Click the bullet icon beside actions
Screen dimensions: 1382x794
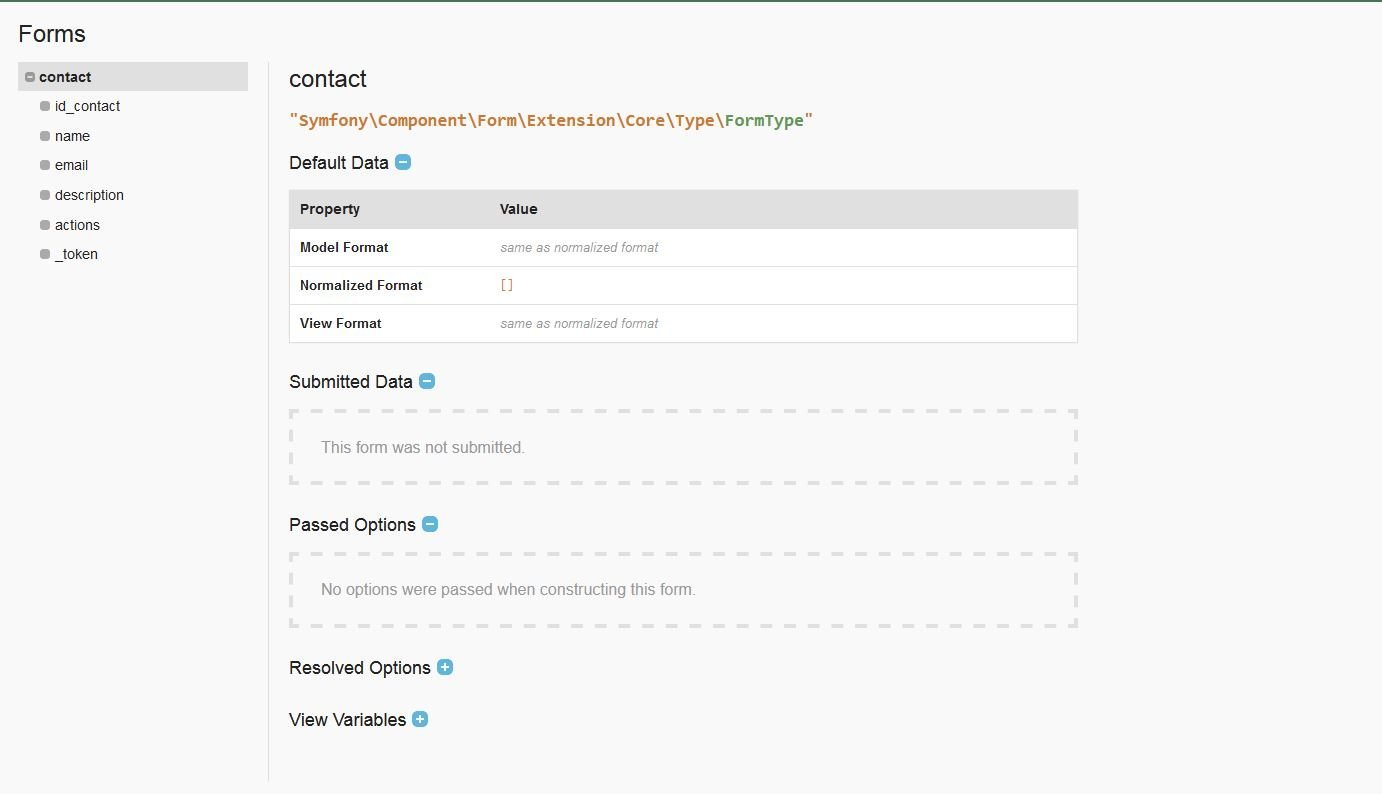[x=45, y=225]
